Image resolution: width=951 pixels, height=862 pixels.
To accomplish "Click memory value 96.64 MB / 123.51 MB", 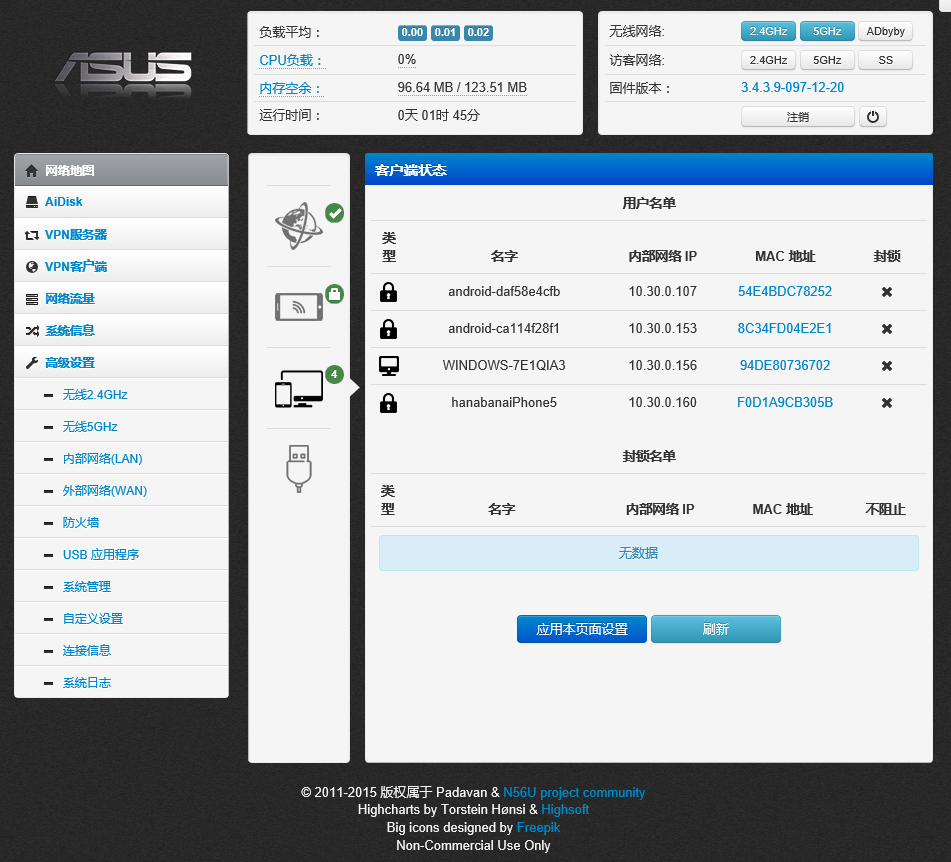I will point(462,88).
